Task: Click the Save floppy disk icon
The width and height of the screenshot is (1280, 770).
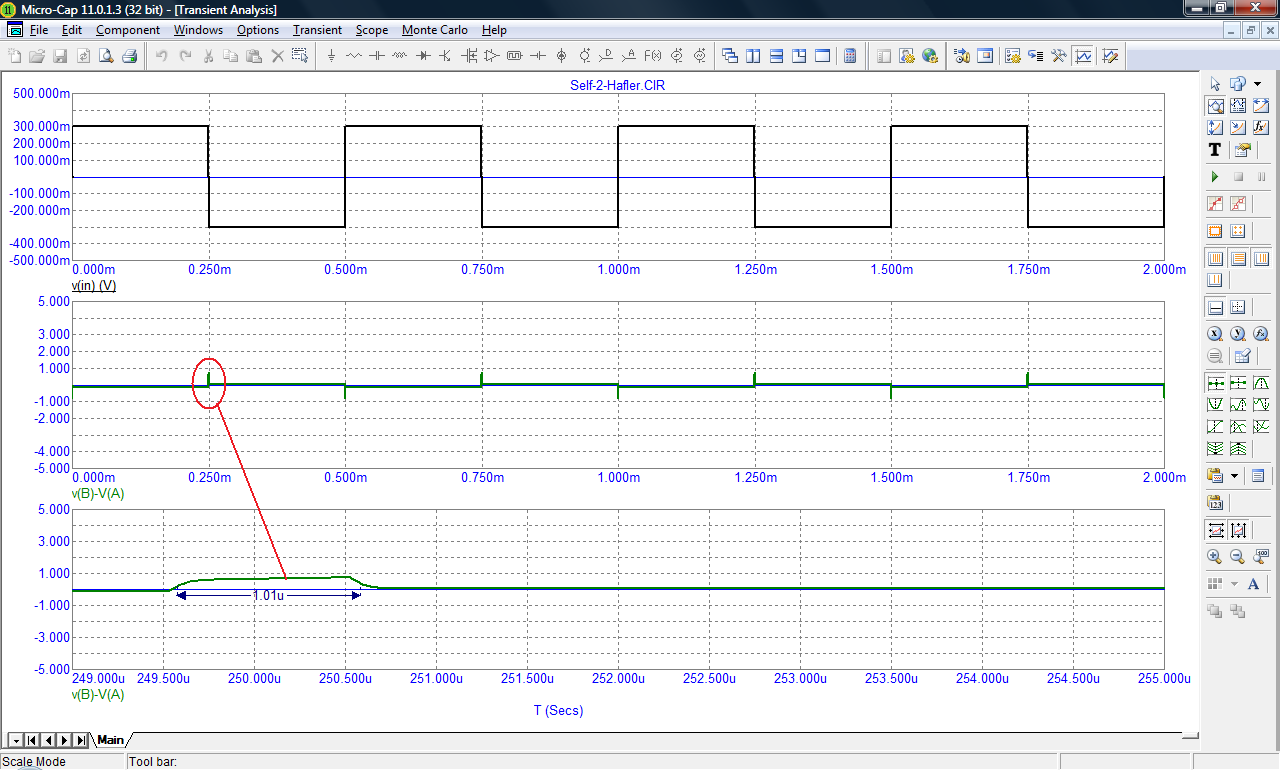Action: point(60,56)
